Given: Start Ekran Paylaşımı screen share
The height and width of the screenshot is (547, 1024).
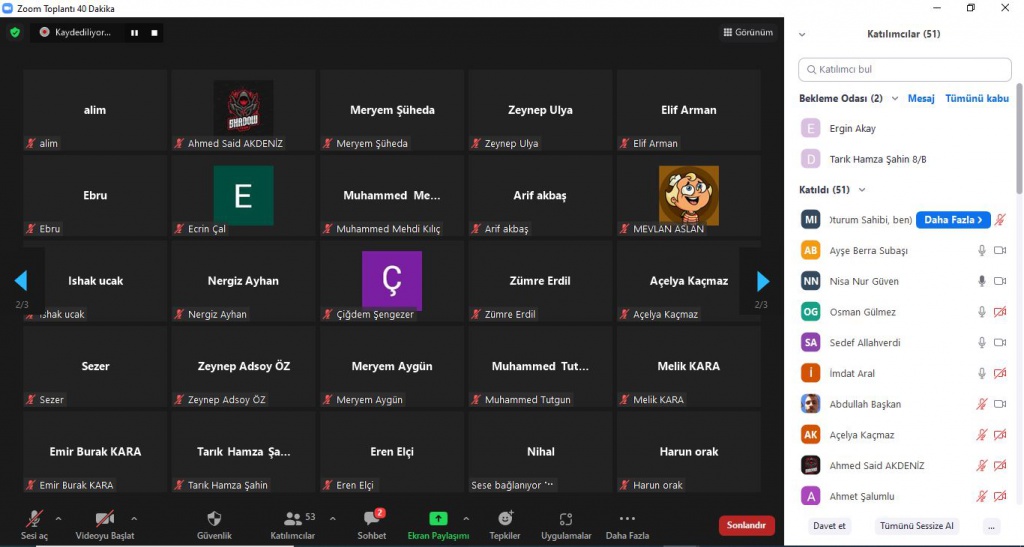Looking at the screenshot, I should [x=438, y=525].
